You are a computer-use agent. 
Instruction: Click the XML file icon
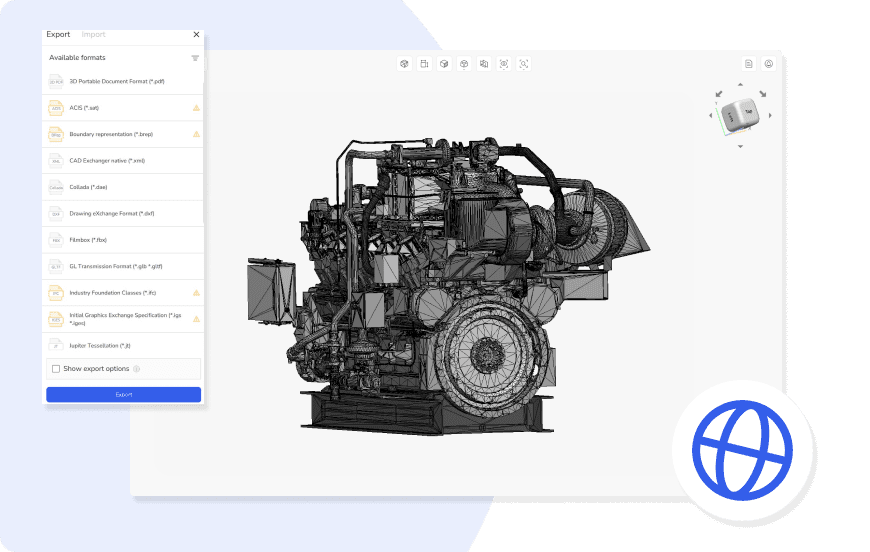[56, 161]
